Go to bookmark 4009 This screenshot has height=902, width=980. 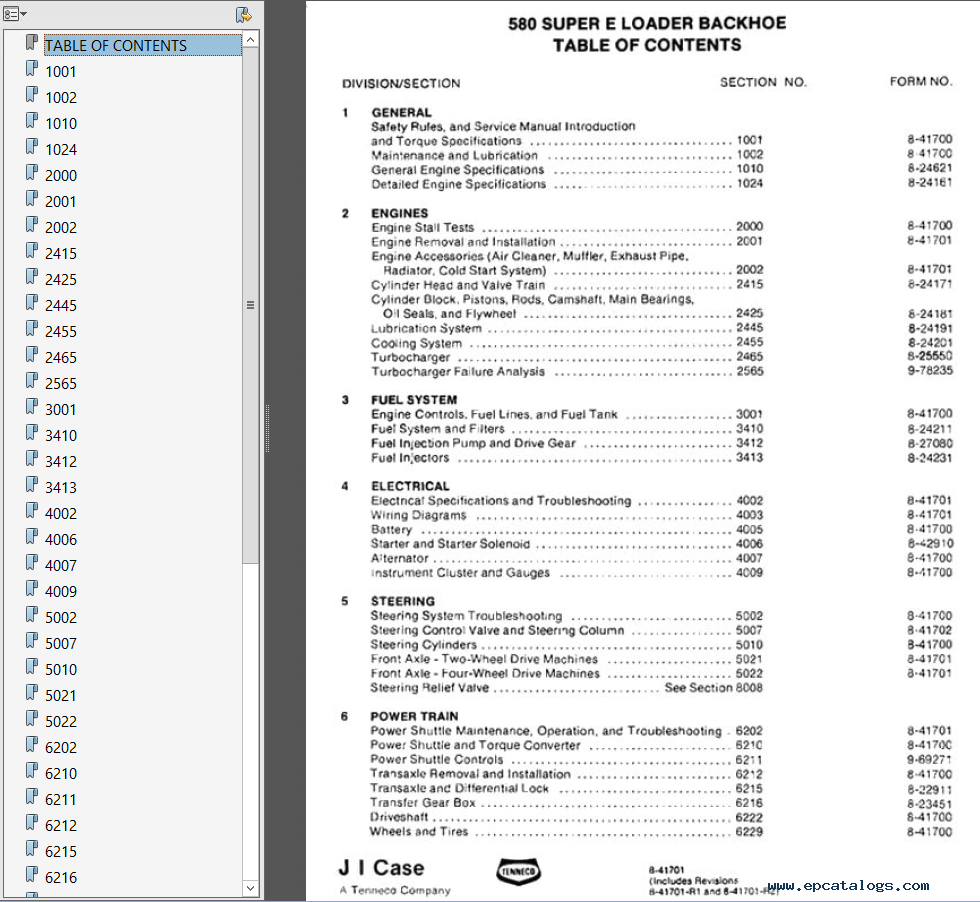61,591
